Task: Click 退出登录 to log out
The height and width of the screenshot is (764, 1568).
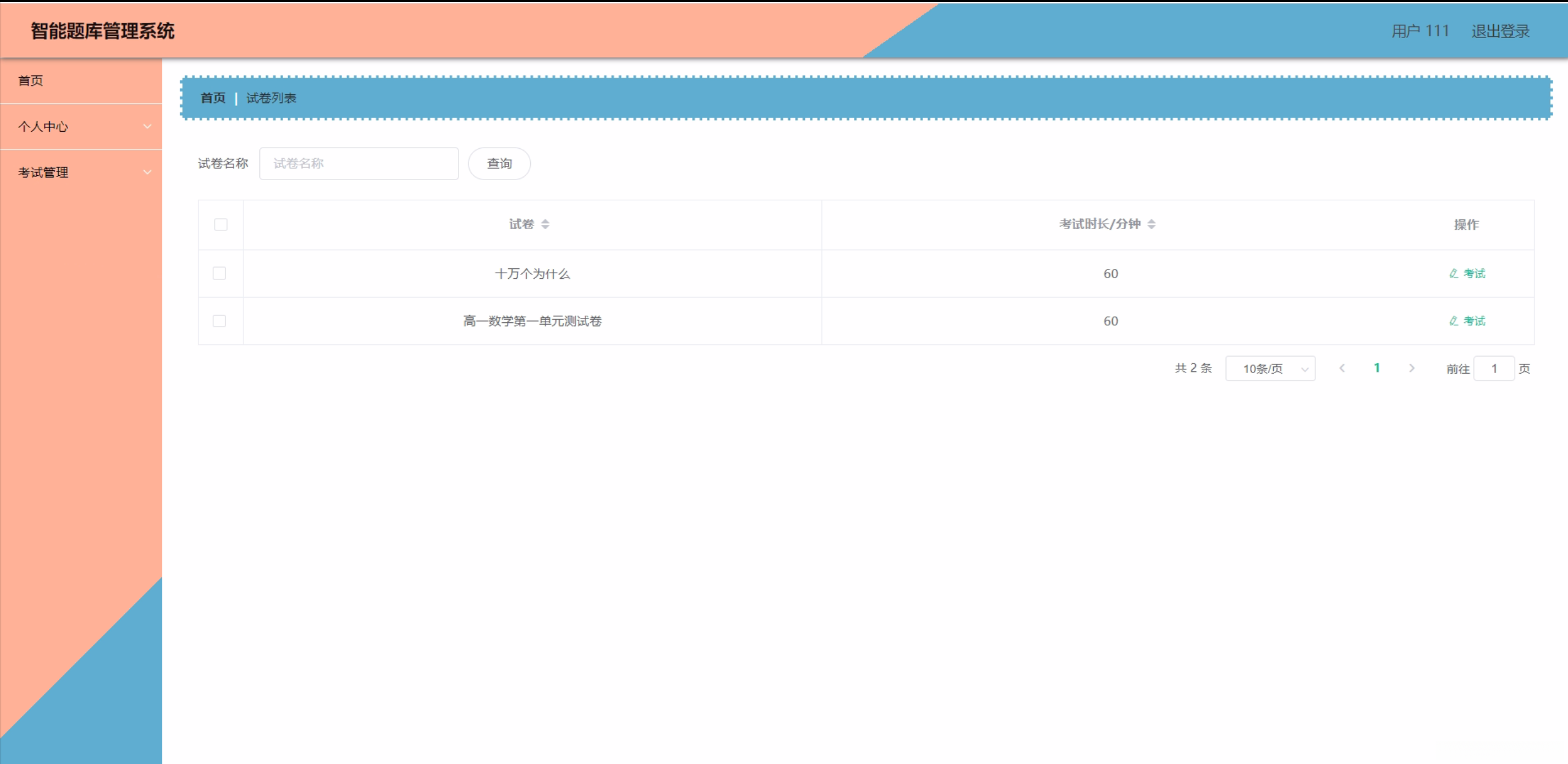Action: point(1500,31)
